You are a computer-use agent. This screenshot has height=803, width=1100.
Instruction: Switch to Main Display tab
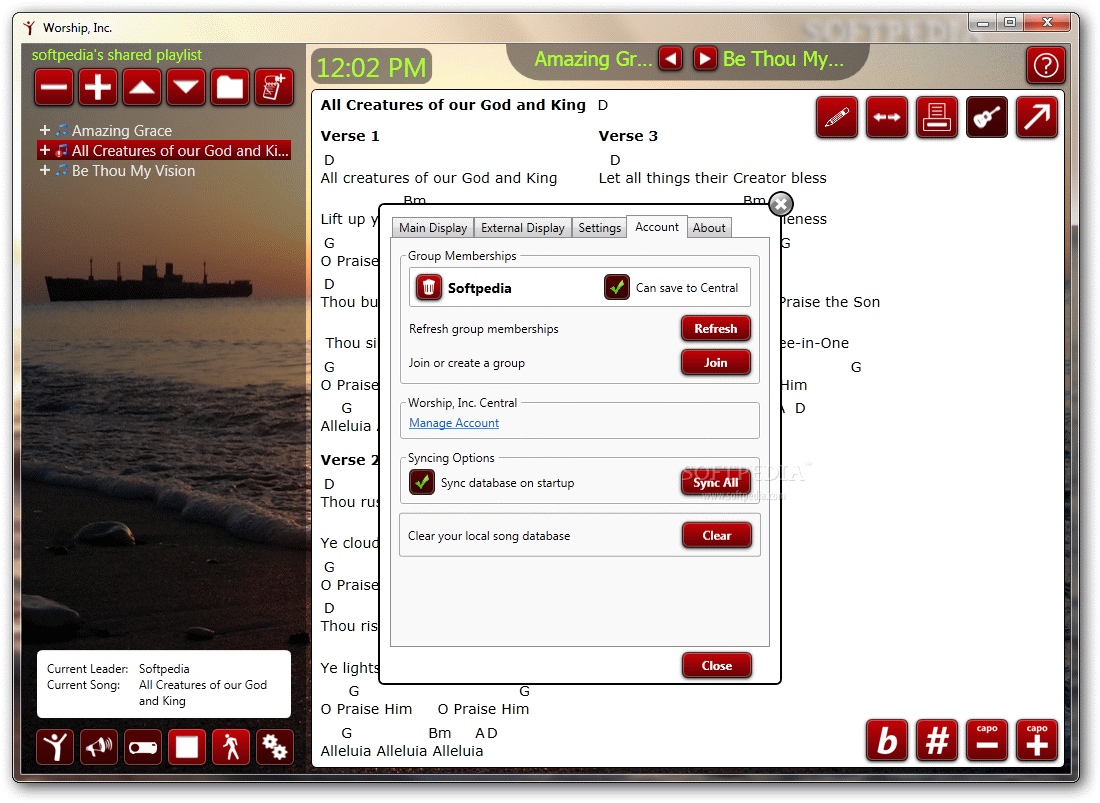click(x=433, y=228)
